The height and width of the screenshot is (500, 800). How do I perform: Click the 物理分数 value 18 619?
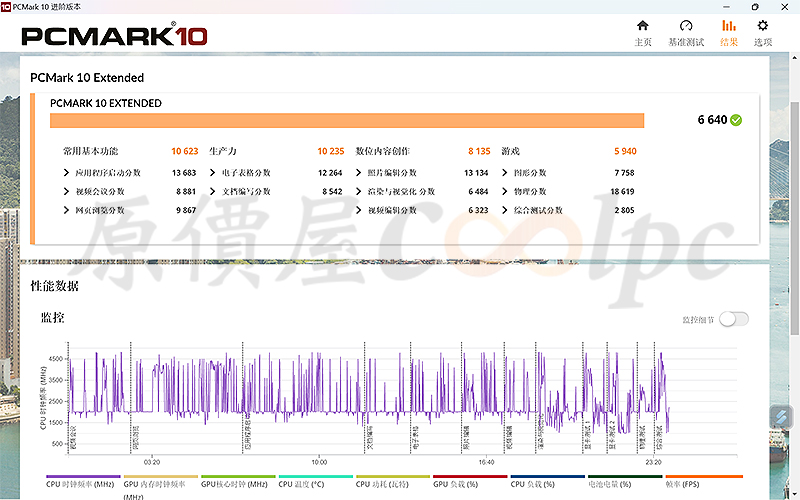622,191
